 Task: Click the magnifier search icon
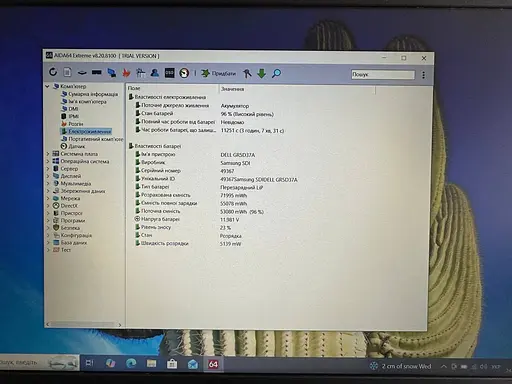click(276, 73)
